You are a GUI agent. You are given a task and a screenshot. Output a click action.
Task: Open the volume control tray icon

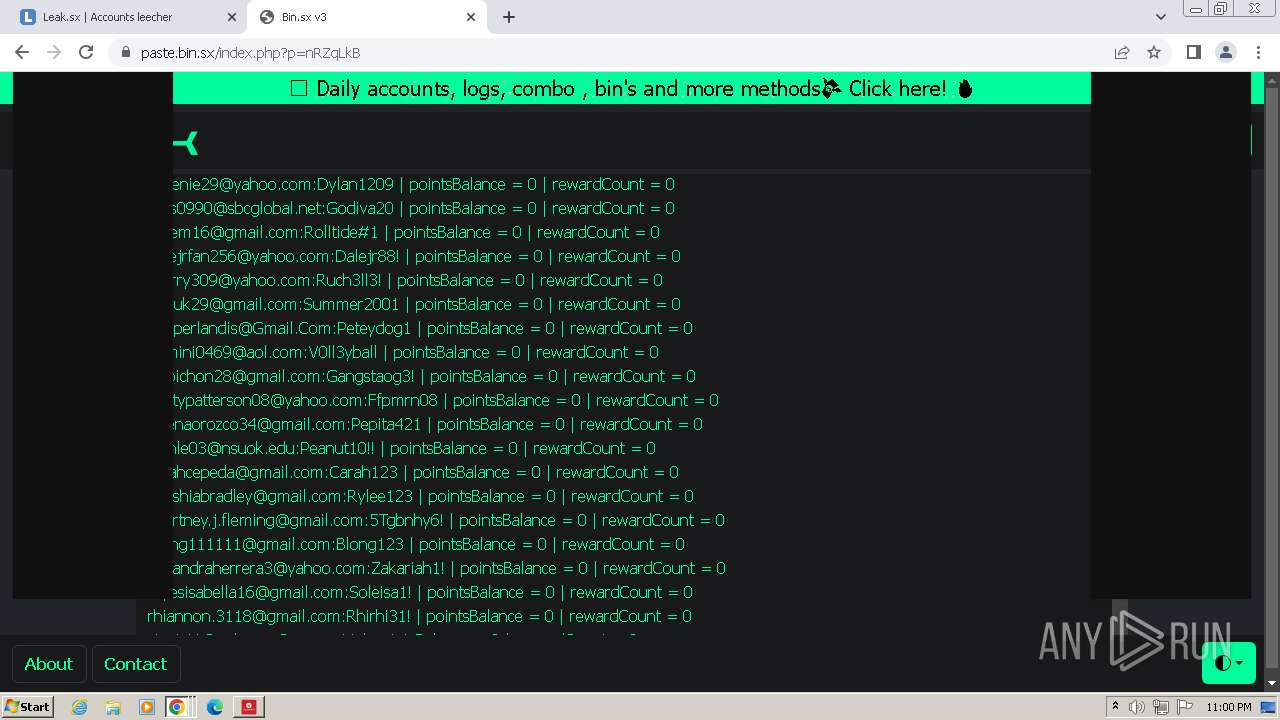[x=1137, y=707]
